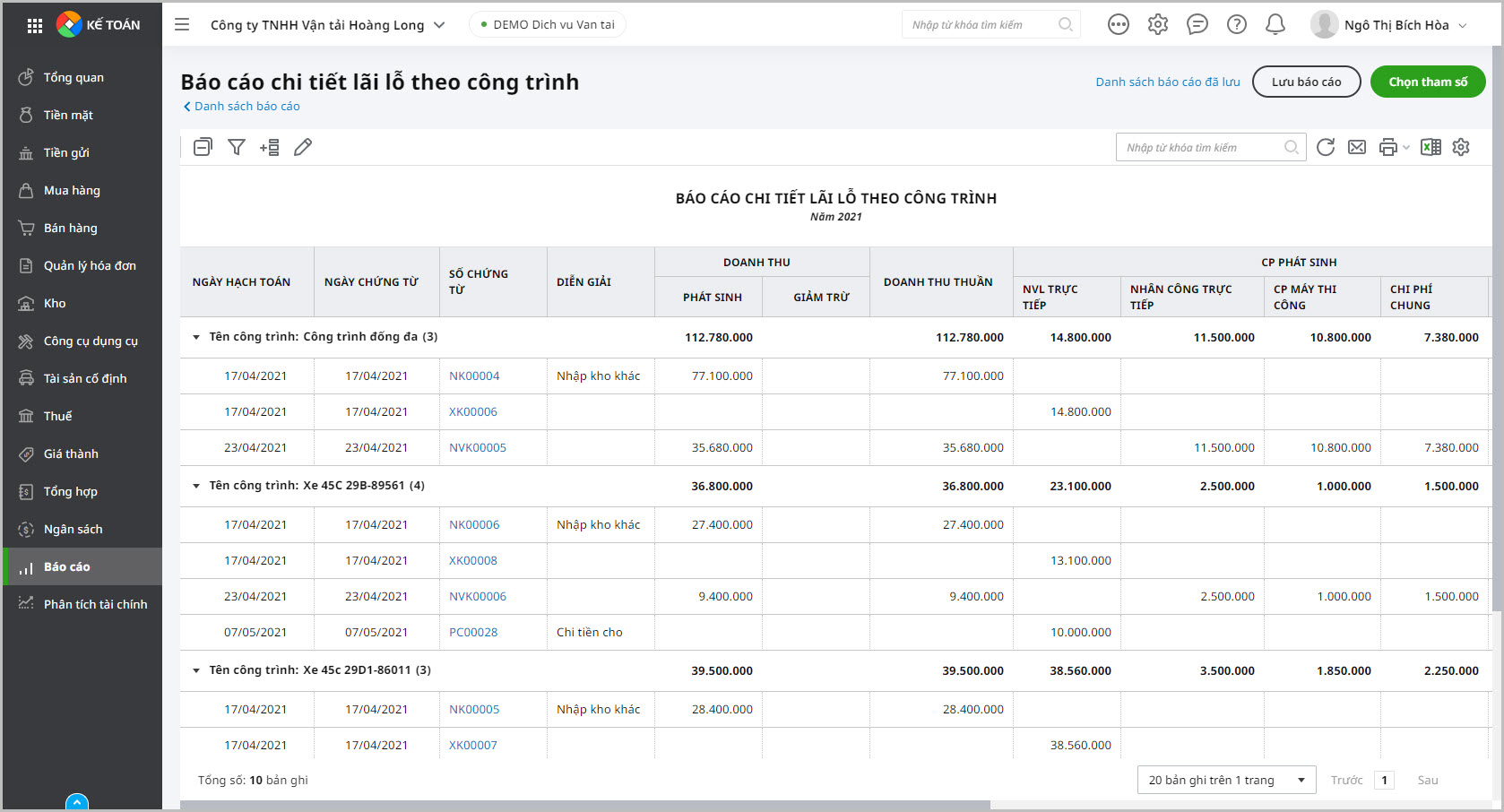Viewport: 1504px width, 812px height.
Task: Click the filter funnel icon in report toolbar
Action: pos(237,147)
